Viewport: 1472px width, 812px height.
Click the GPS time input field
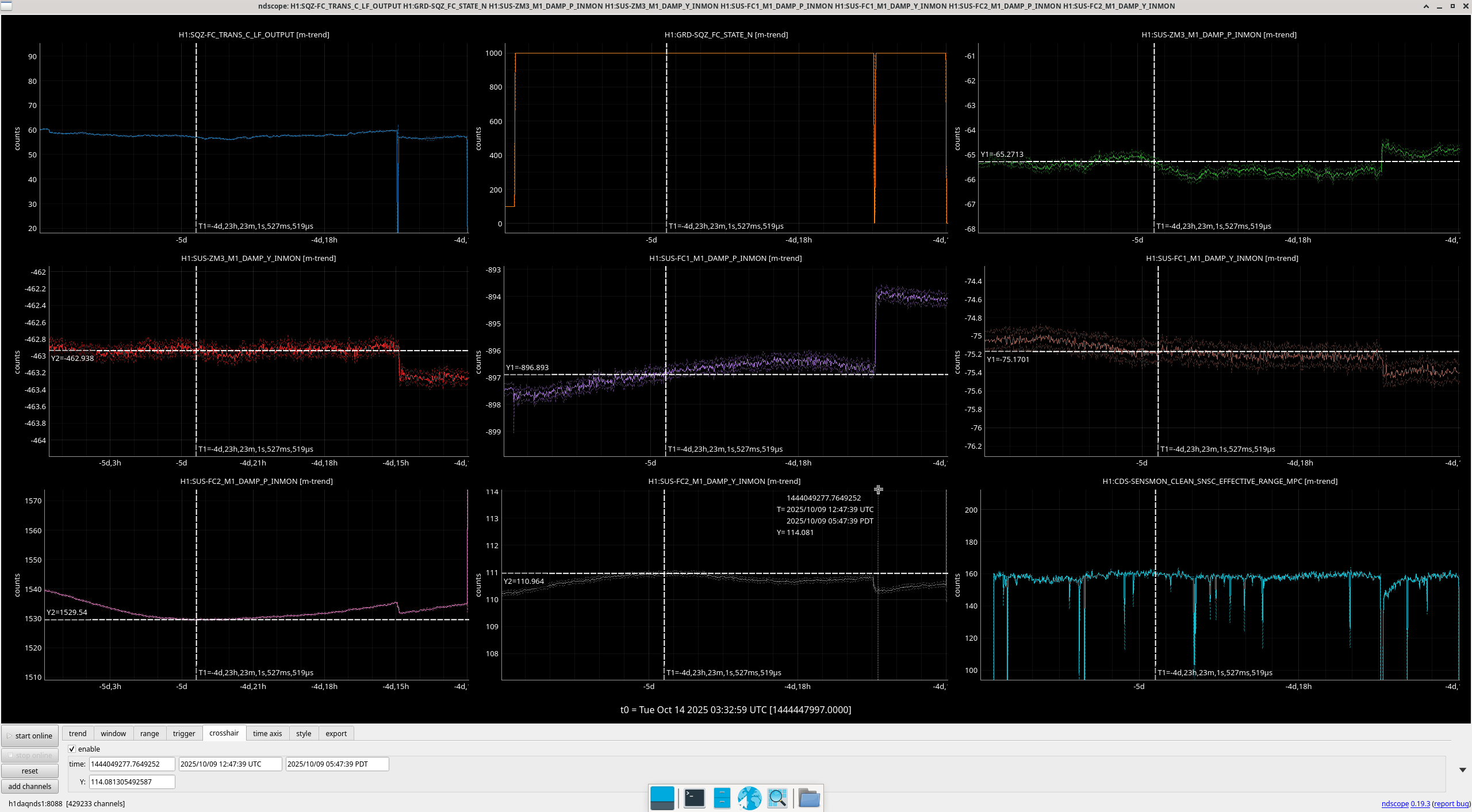click(132, 764)
